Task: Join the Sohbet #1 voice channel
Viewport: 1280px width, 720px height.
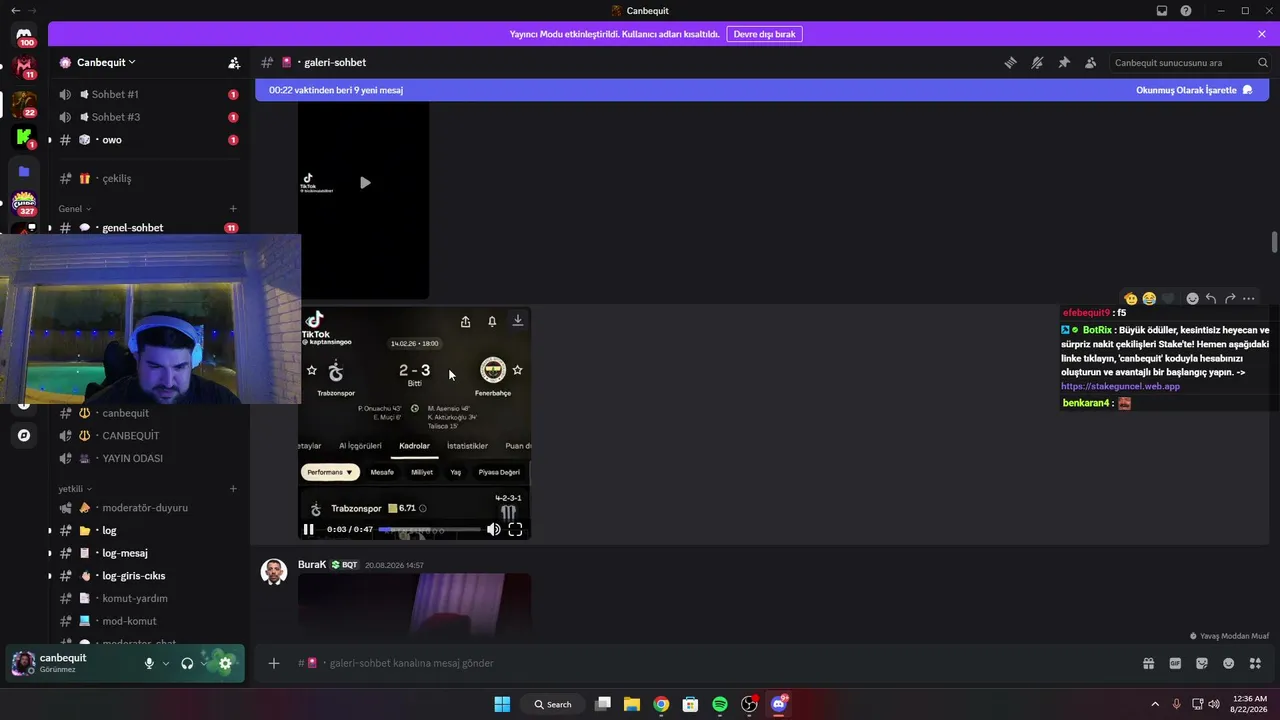Action: pyautogui.click(x=147, y=94)
